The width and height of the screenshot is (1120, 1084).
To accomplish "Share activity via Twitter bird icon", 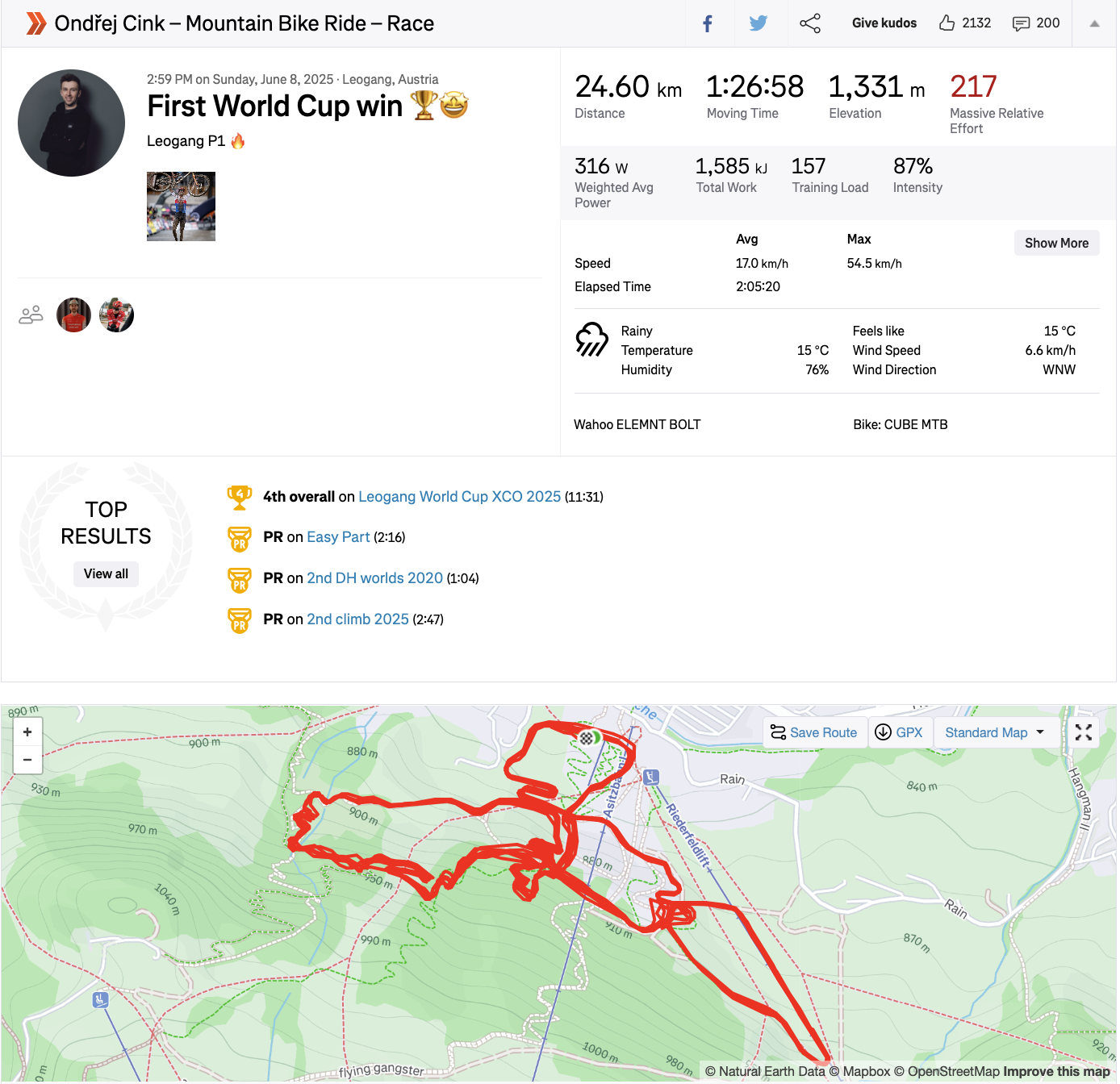I will pyautogui.click(x=758, y=23).
